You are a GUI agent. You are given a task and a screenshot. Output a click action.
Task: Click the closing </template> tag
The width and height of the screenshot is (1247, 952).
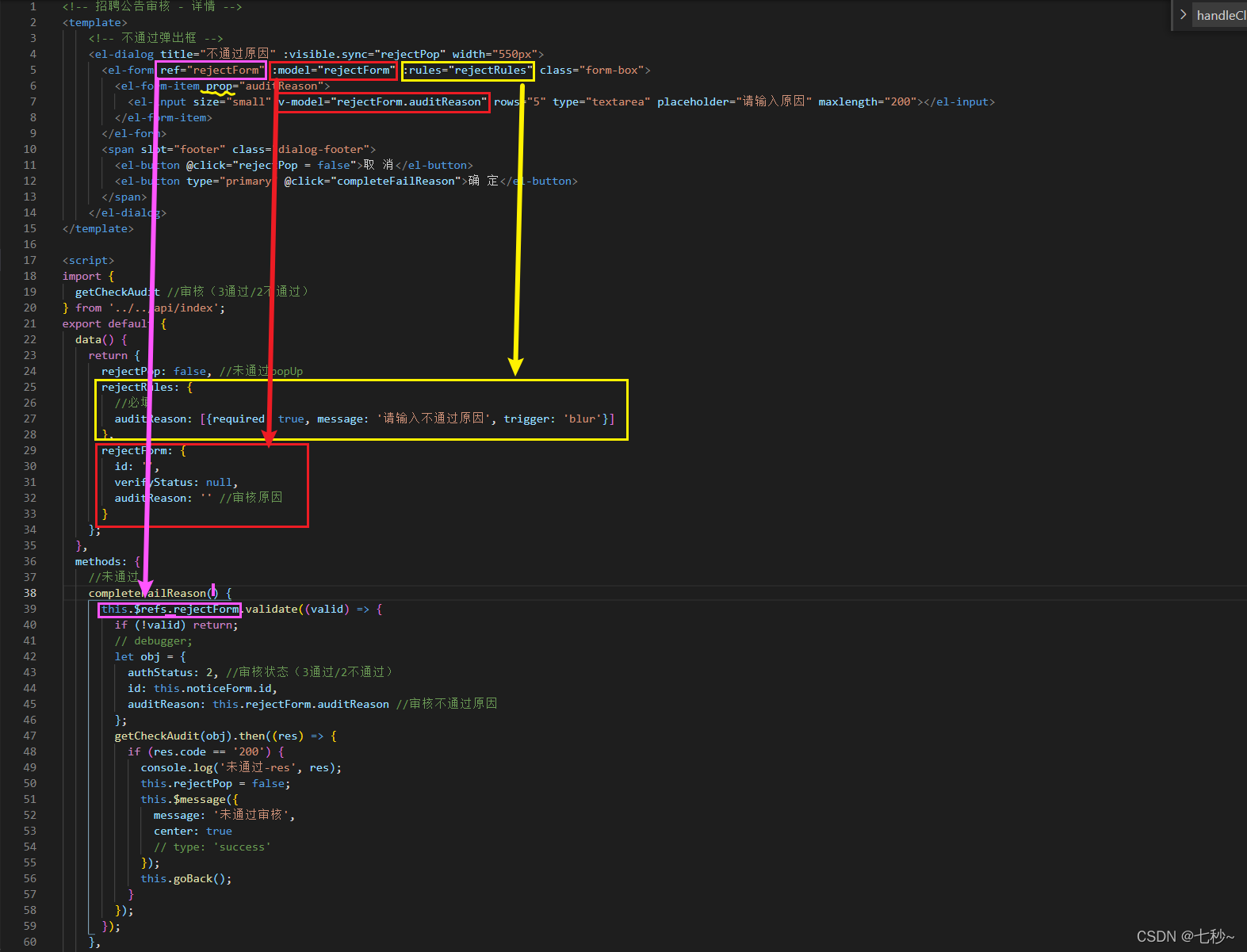[x=98, y=228]
